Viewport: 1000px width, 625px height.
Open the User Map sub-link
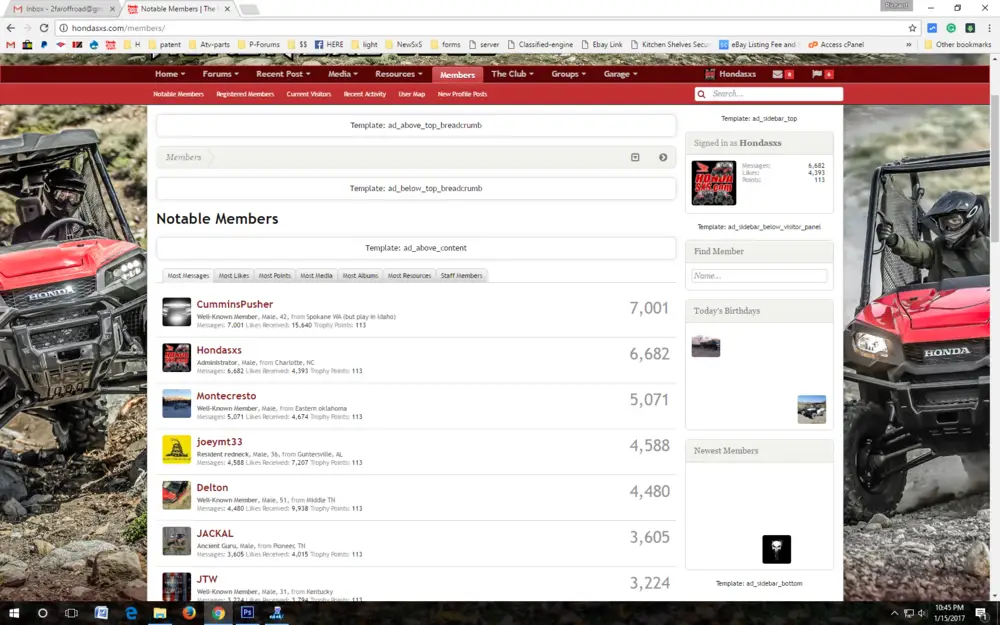(411, 94)
